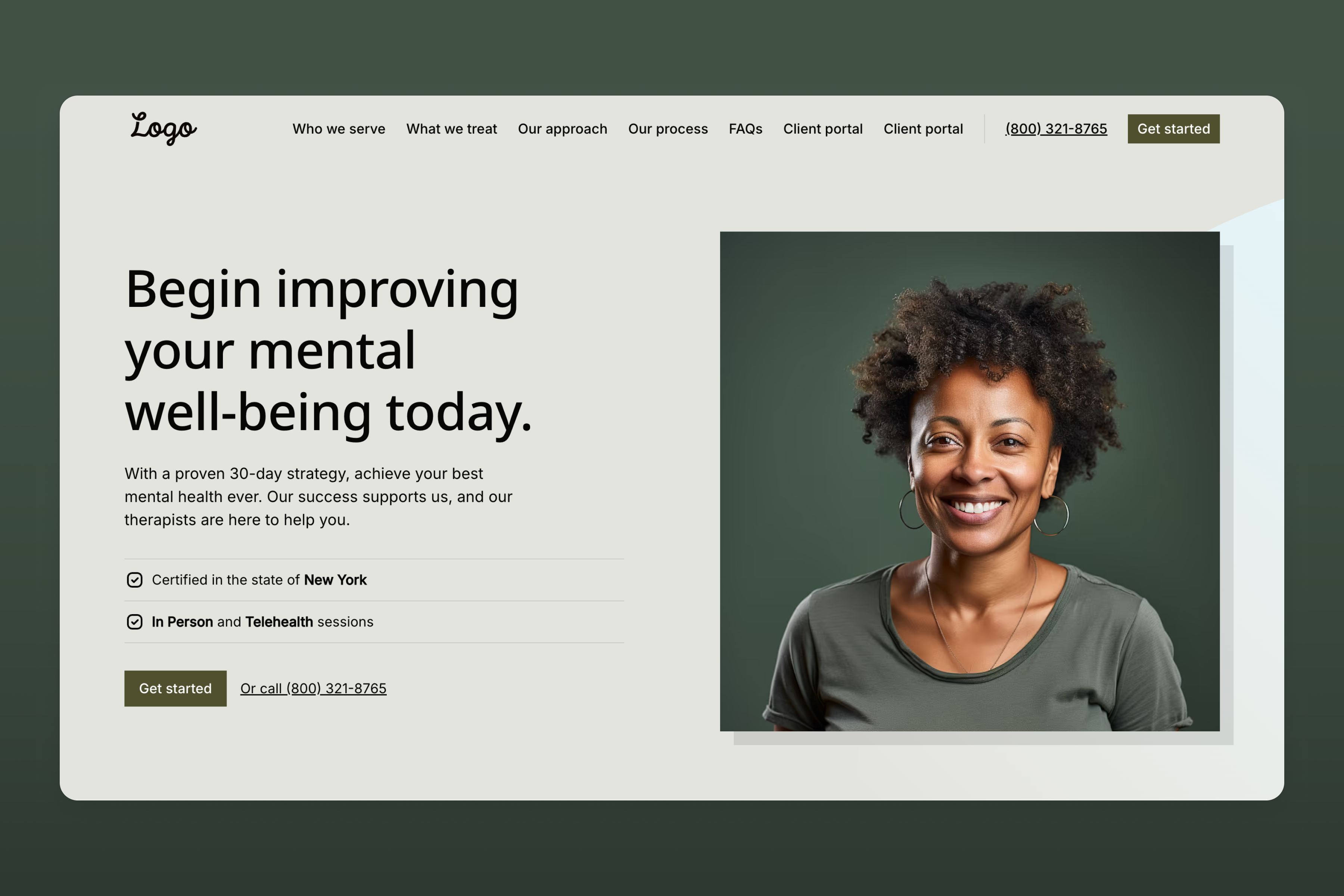Click the Get started button below the checklist
This screenshot has width=1344, height=896.
tap(175, 688)
